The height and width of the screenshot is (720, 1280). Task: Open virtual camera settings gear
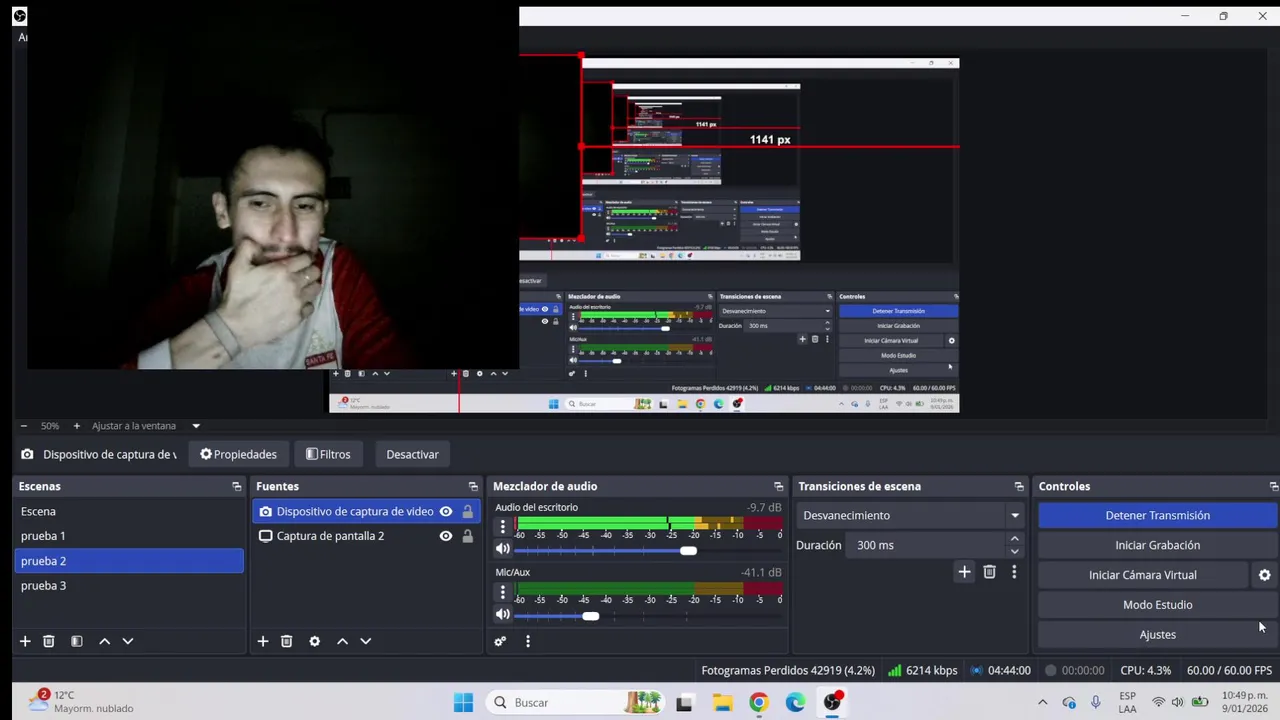coord(1264,575)
